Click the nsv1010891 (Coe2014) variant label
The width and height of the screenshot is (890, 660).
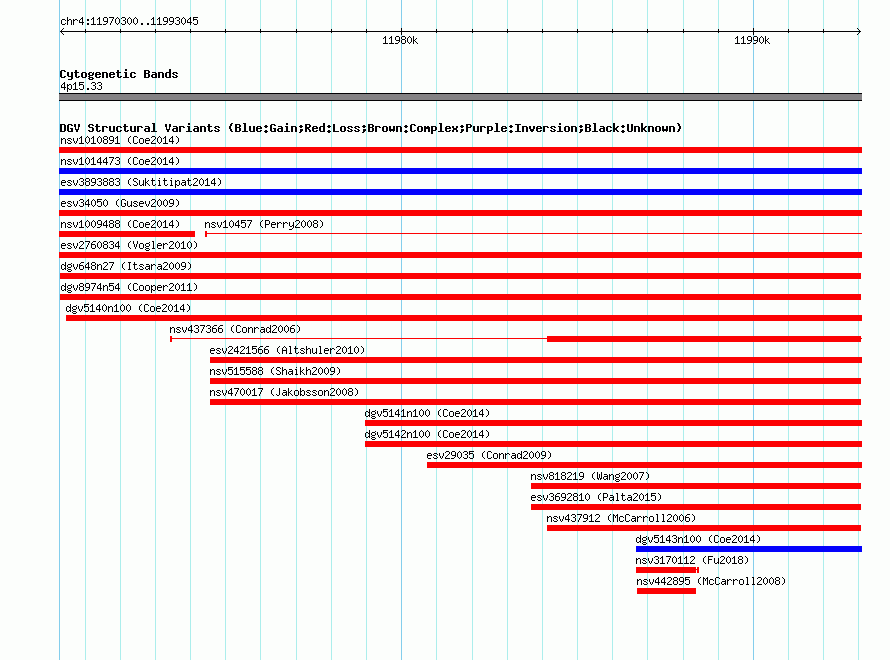point(120,140)
